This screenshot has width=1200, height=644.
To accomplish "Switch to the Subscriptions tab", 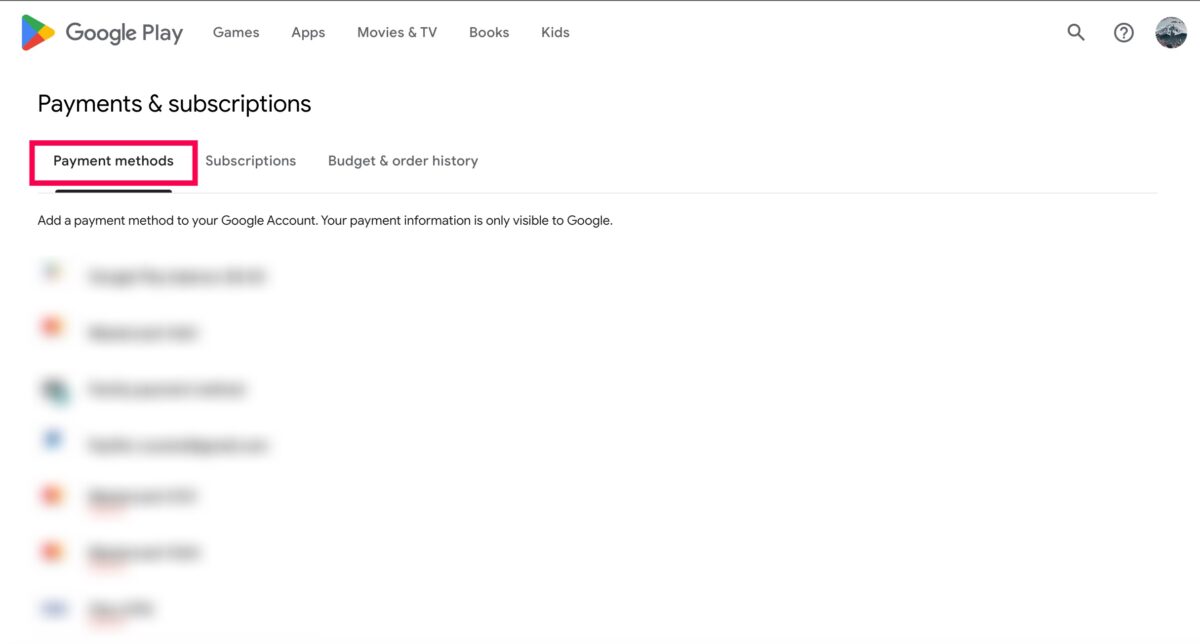I will [x=251, y=161].
